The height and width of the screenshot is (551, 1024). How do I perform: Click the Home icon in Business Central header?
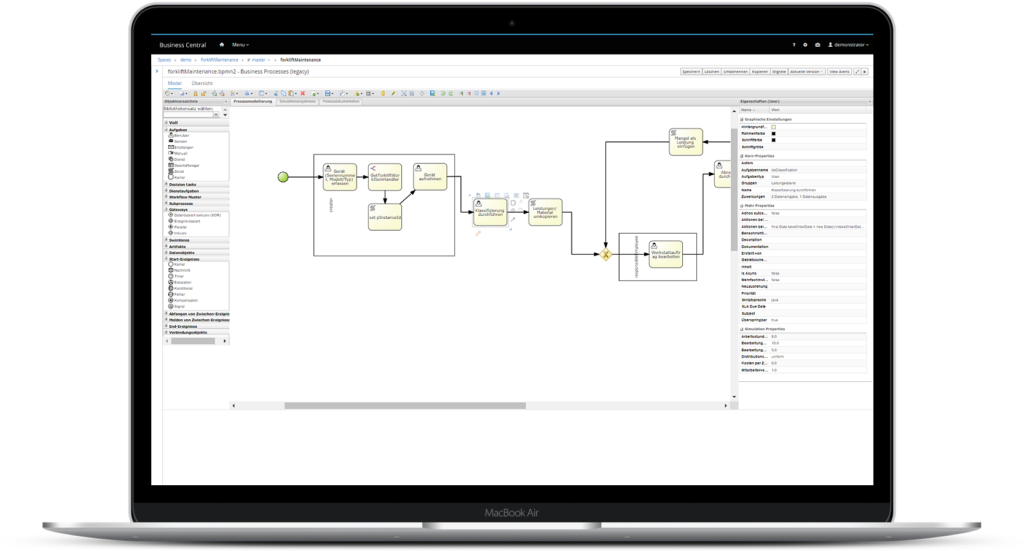pyautogui.click(x=221, y=45)
